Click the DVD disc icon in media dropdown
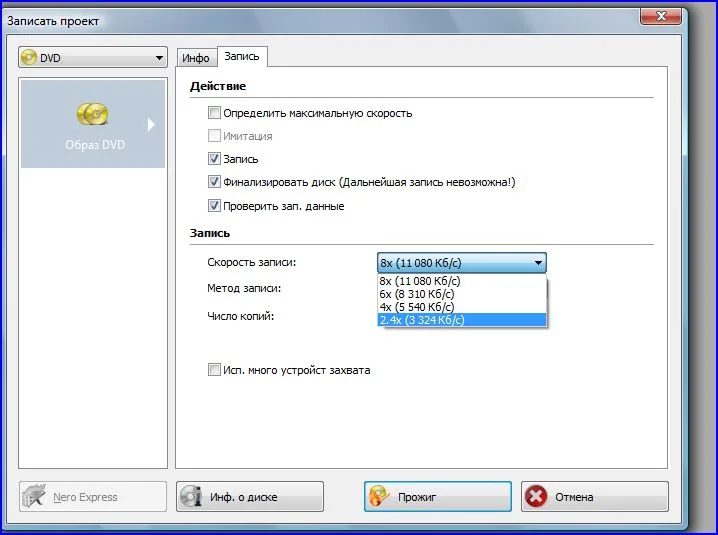Image resolution: width=718 pixels, height=535 pixels. pos(29,58)
